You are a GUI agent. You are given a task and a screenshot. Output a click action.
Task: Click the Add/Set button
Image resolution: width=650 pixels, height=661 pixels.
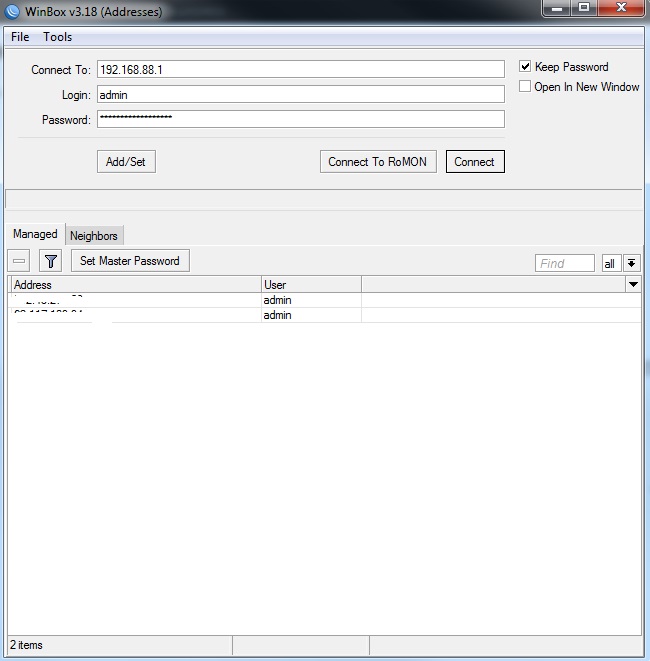(126, 161)
